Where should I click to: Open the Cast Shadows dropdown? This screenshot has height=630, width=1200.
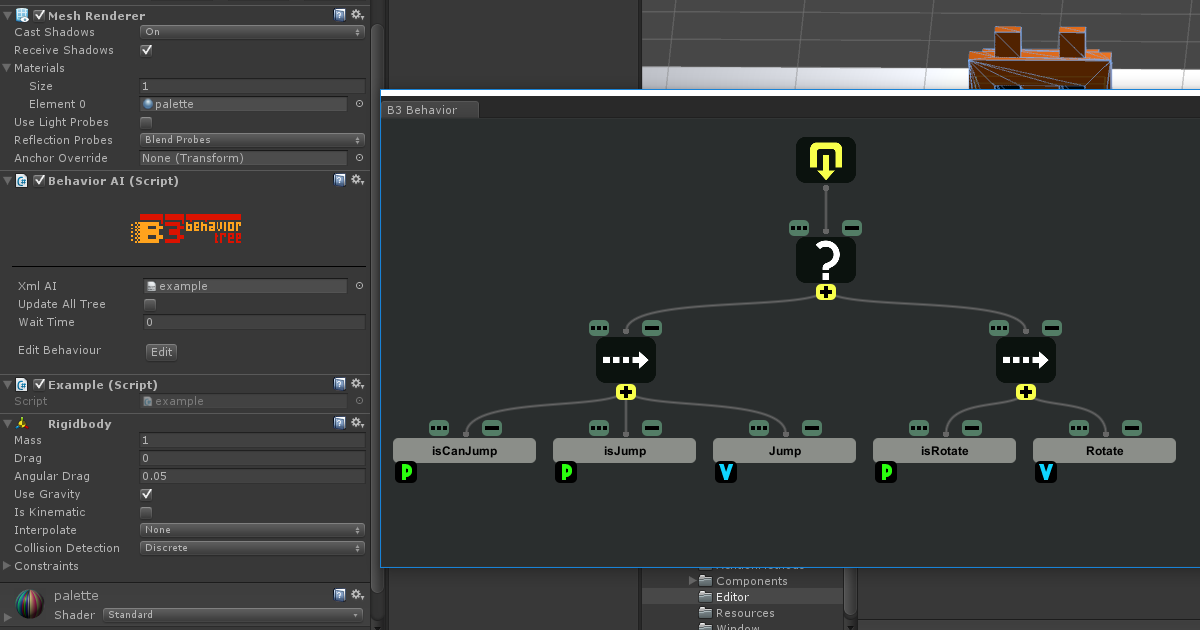pyautogui.click(x=252, y=32)
